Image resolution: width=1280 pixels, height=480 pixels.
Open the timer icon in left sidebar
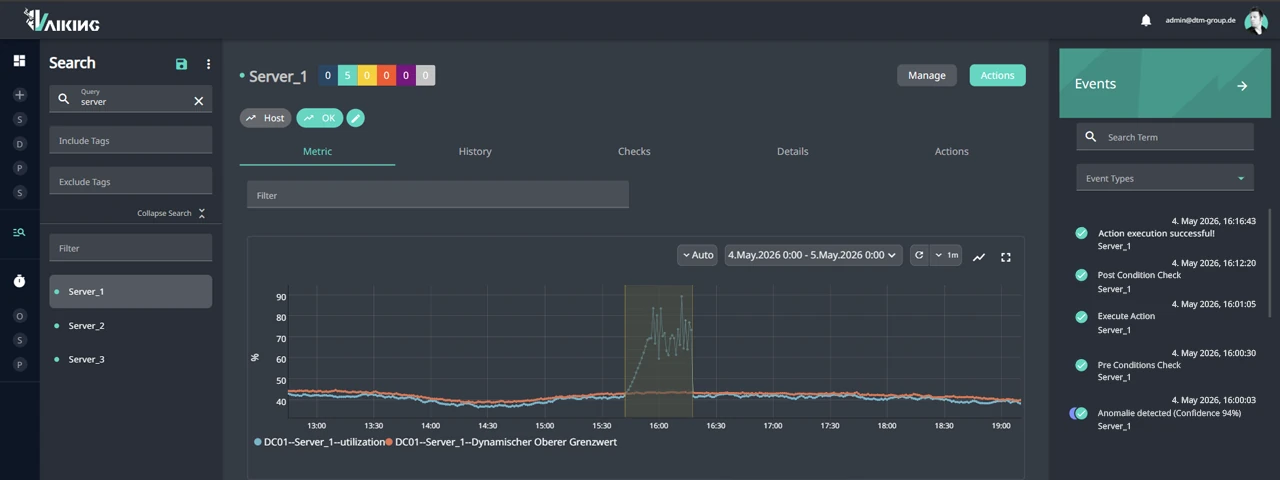(19, 282)
